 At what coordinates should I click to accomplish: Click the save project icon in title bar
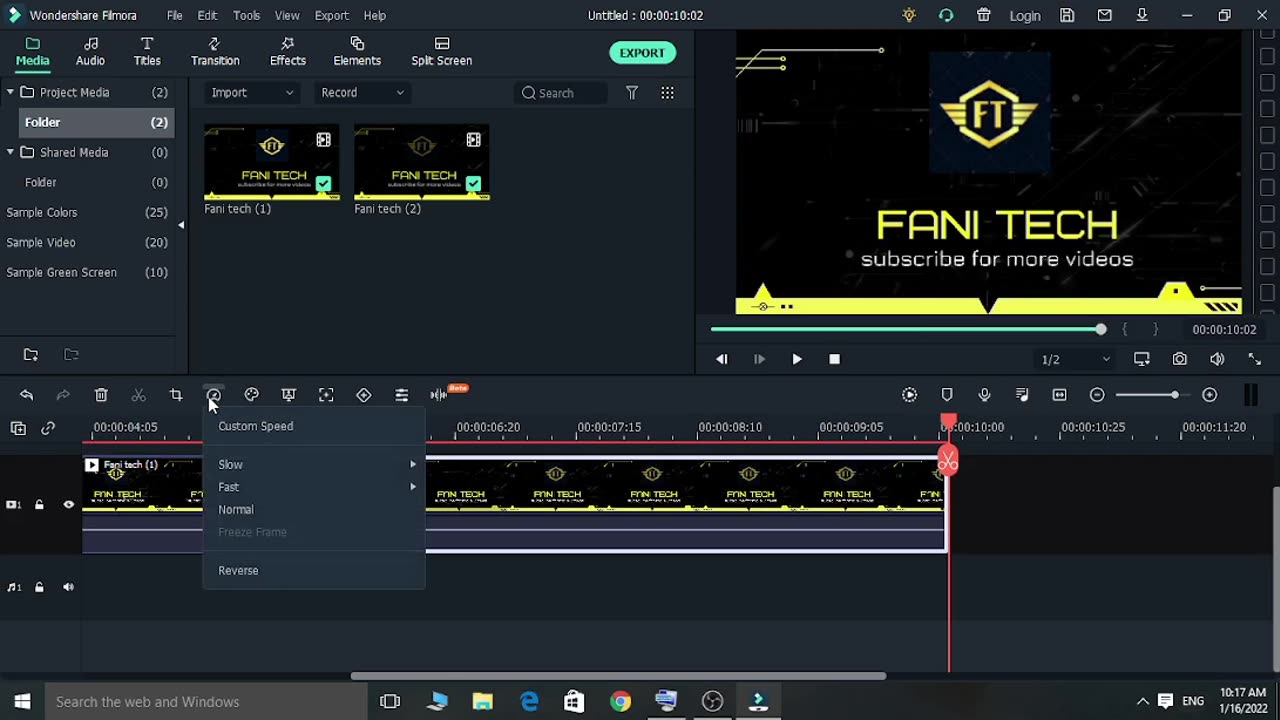click(x=1067, y=15)
